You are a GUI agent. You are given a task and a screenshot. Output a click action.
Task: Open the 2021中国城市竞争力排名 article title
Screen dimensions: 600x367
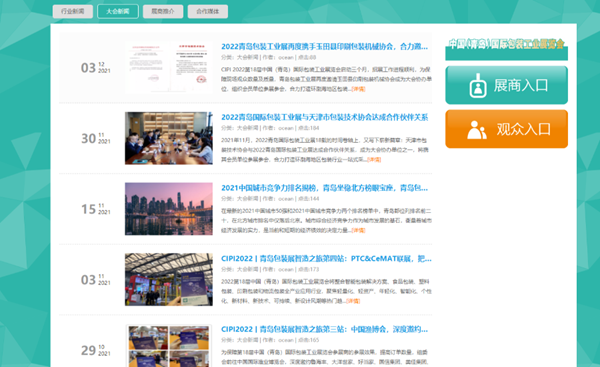click(324, 188)
